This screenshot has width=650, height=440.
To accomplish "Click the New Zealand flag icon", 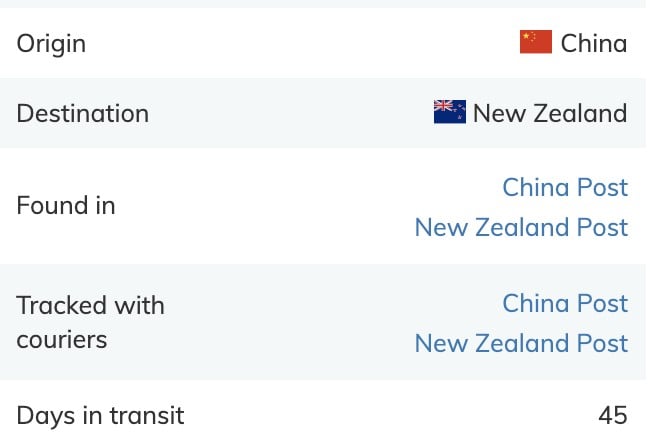I will (x=450, y=112).
